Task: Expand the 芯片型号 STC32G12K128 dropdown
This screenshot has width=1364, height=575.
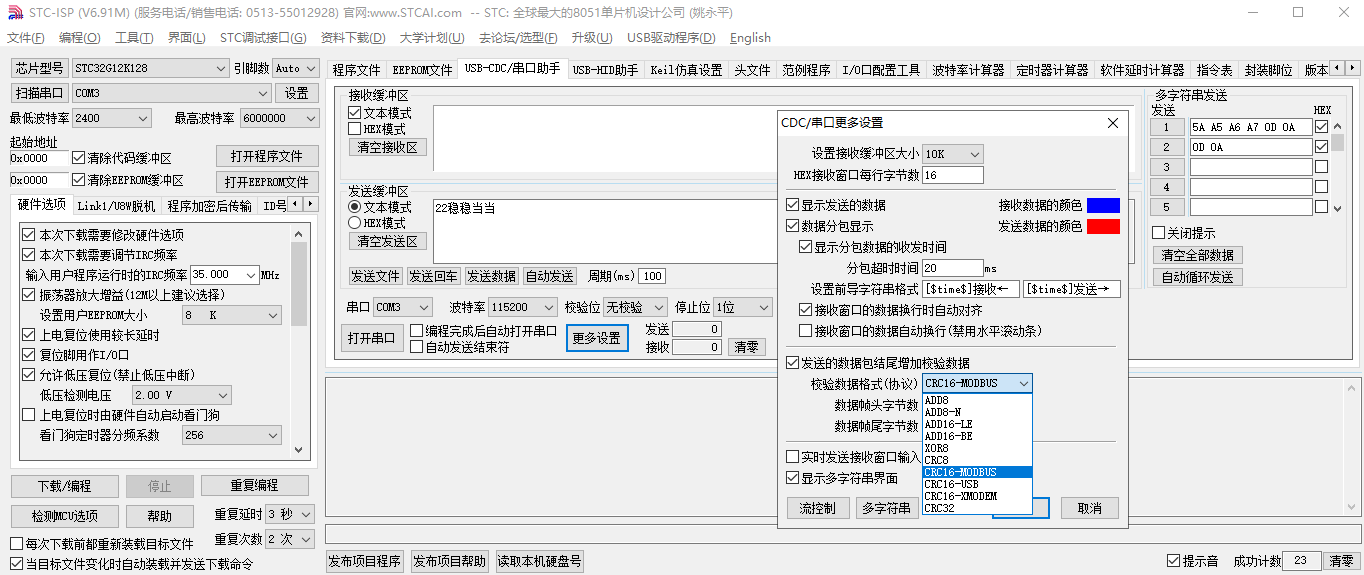Action: coord(221,68)
